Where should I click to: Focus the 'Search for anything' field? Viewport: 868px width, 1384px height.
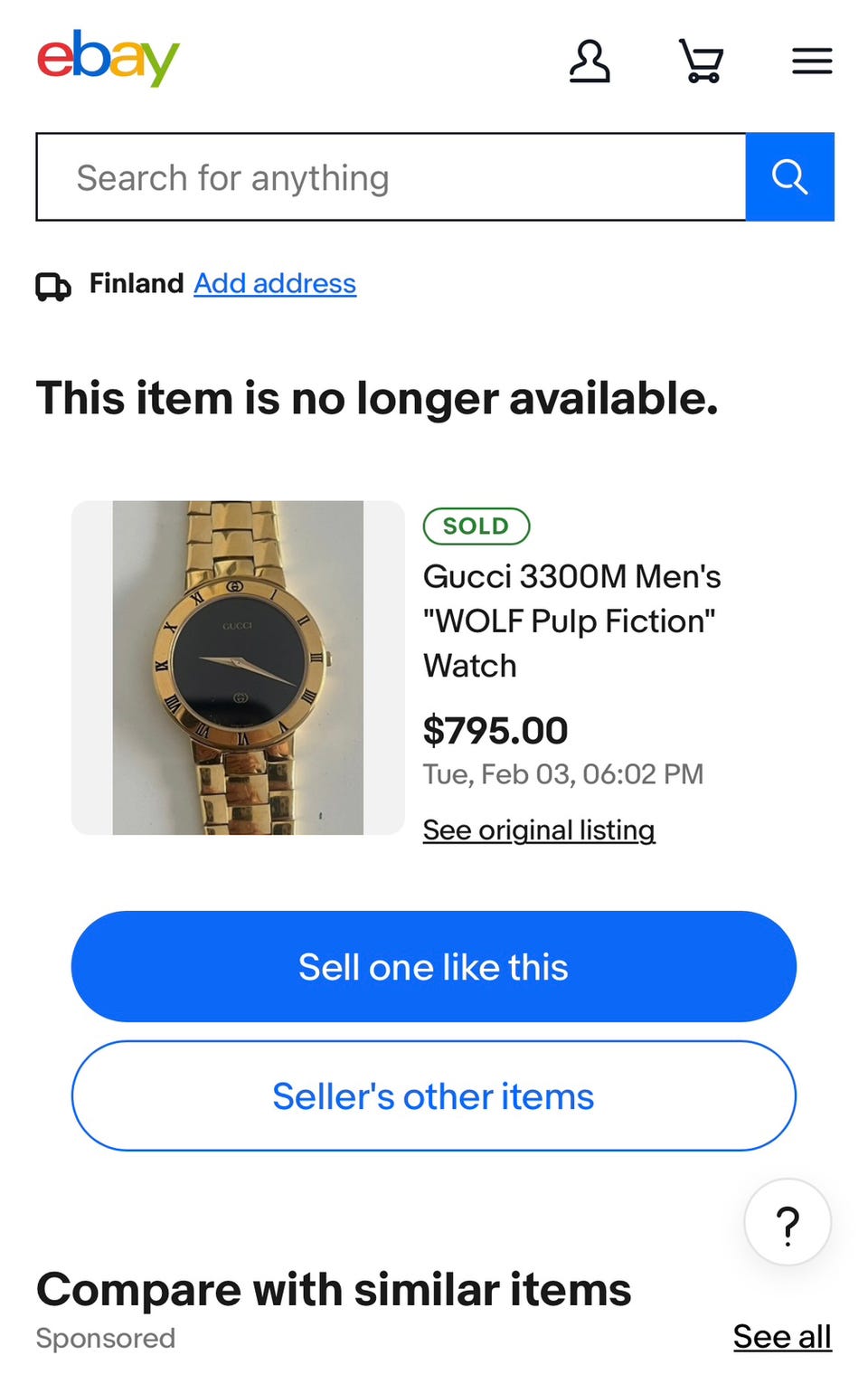pyautogui.click(x=391, y=177)
